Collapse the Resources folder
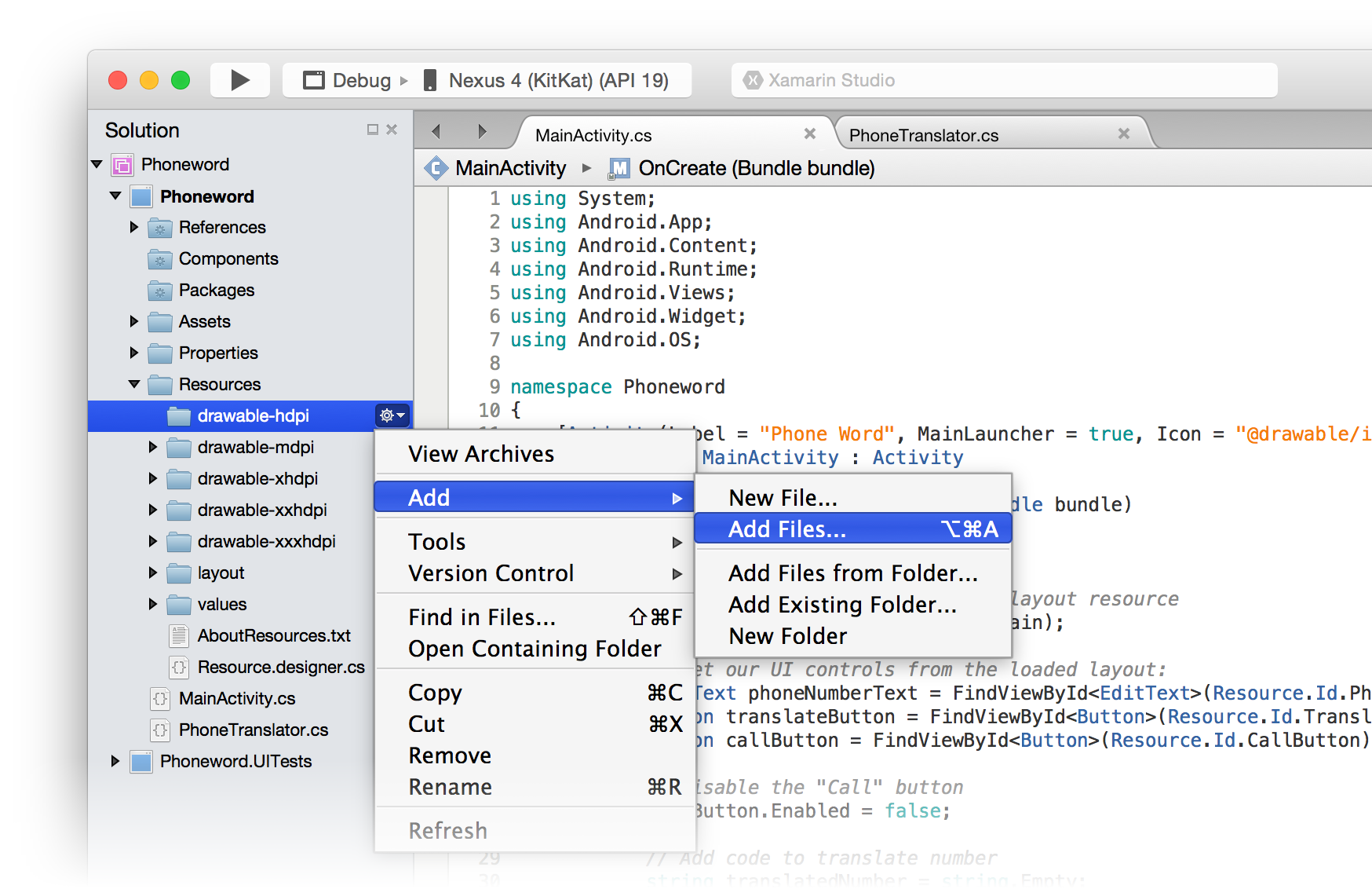This screenshot has height=889, width=1372. tap(134, 384)
